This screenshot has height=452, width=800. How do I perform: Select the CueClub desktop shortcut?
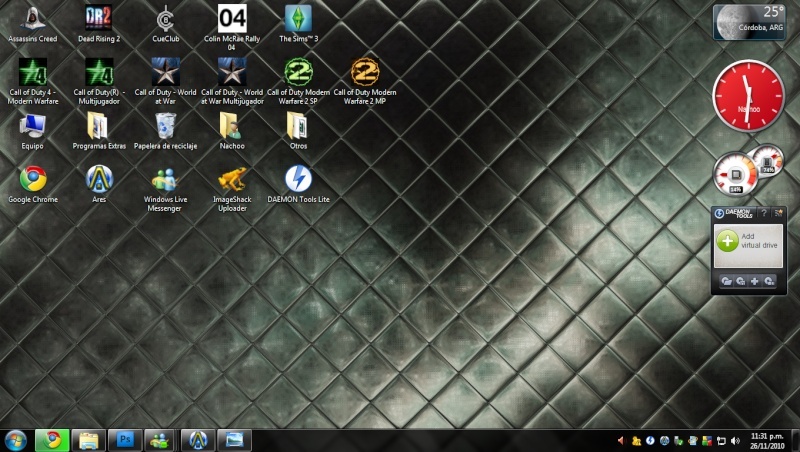point(165,24)
